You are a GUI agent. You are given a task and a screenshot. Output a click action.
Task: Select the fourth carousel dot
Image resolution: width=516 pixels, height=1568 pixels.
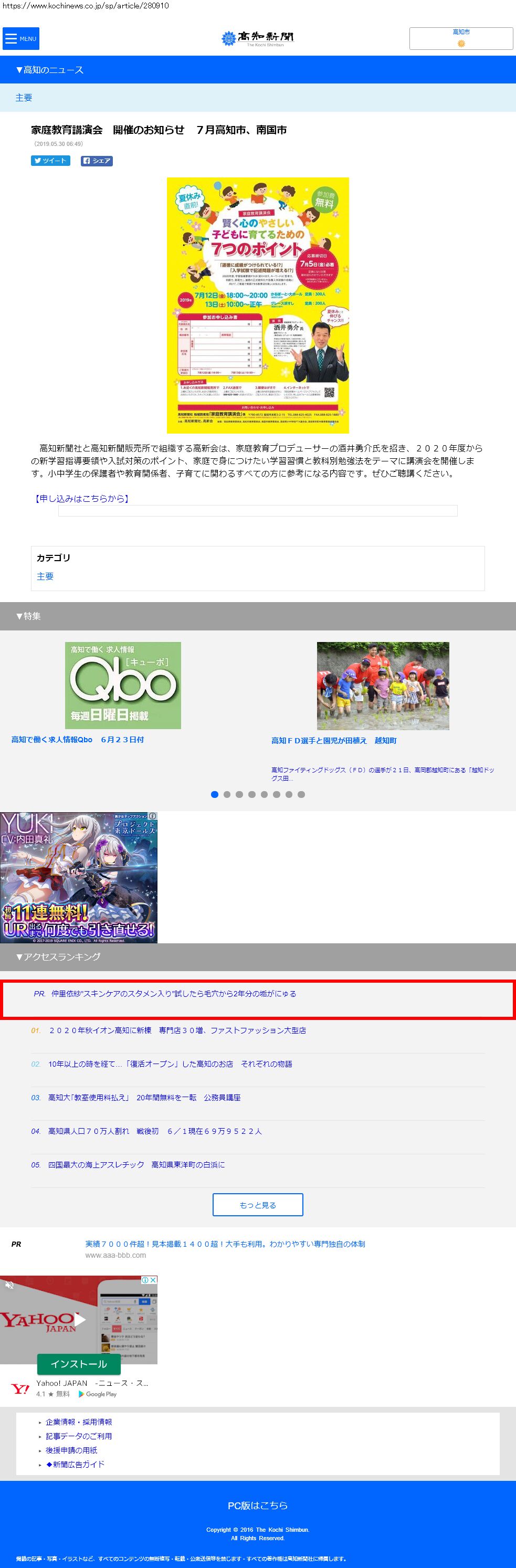252,794
